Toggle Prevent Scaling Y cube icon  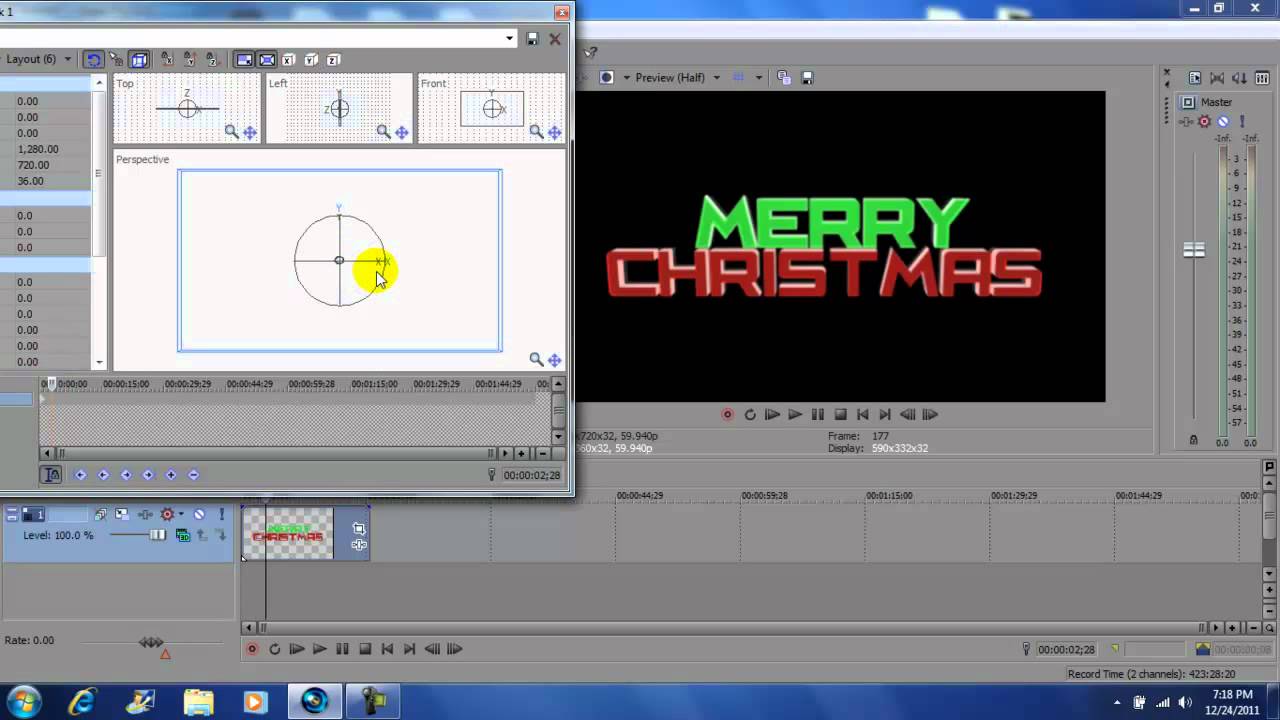311,60
